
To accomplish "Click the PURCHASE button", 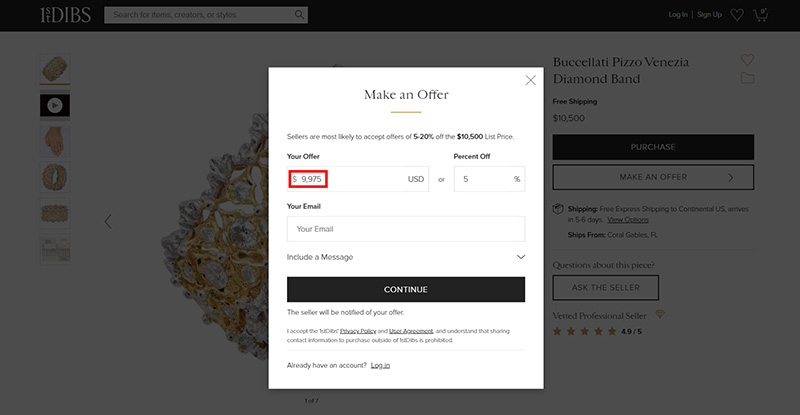I will point(653,147).
